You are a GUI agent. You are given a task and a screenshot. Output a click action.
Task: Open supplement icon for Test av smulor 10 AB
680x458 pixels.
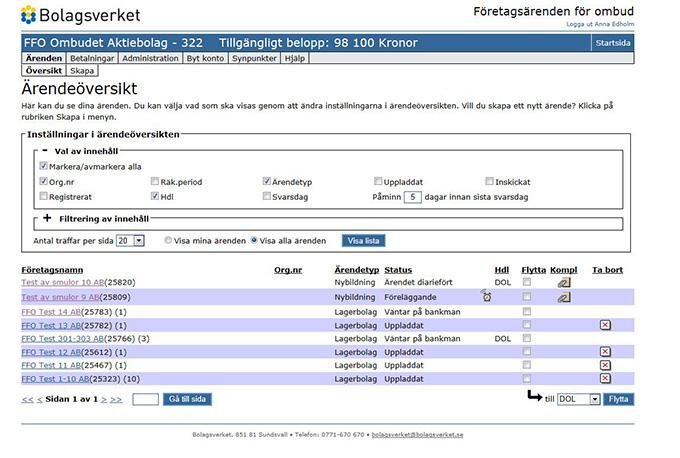pyautogui.click(x=564, y=283)
